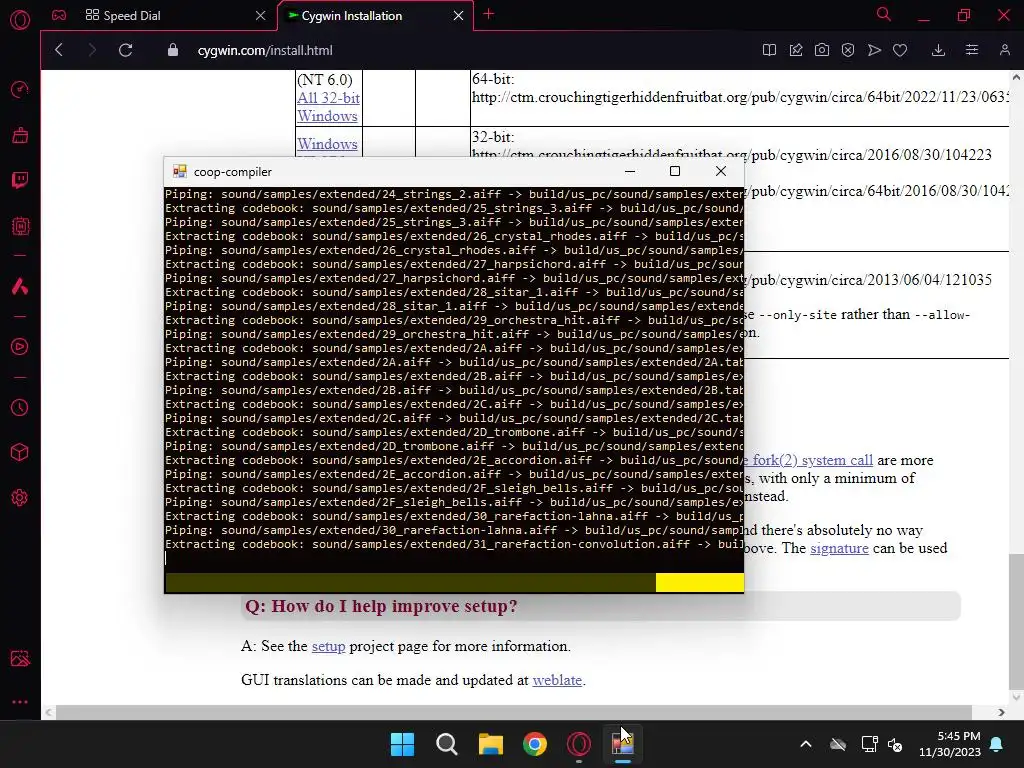Open the setup project page link
The height and width of the screenshot is (768, 1024).
tap(328, 647)
